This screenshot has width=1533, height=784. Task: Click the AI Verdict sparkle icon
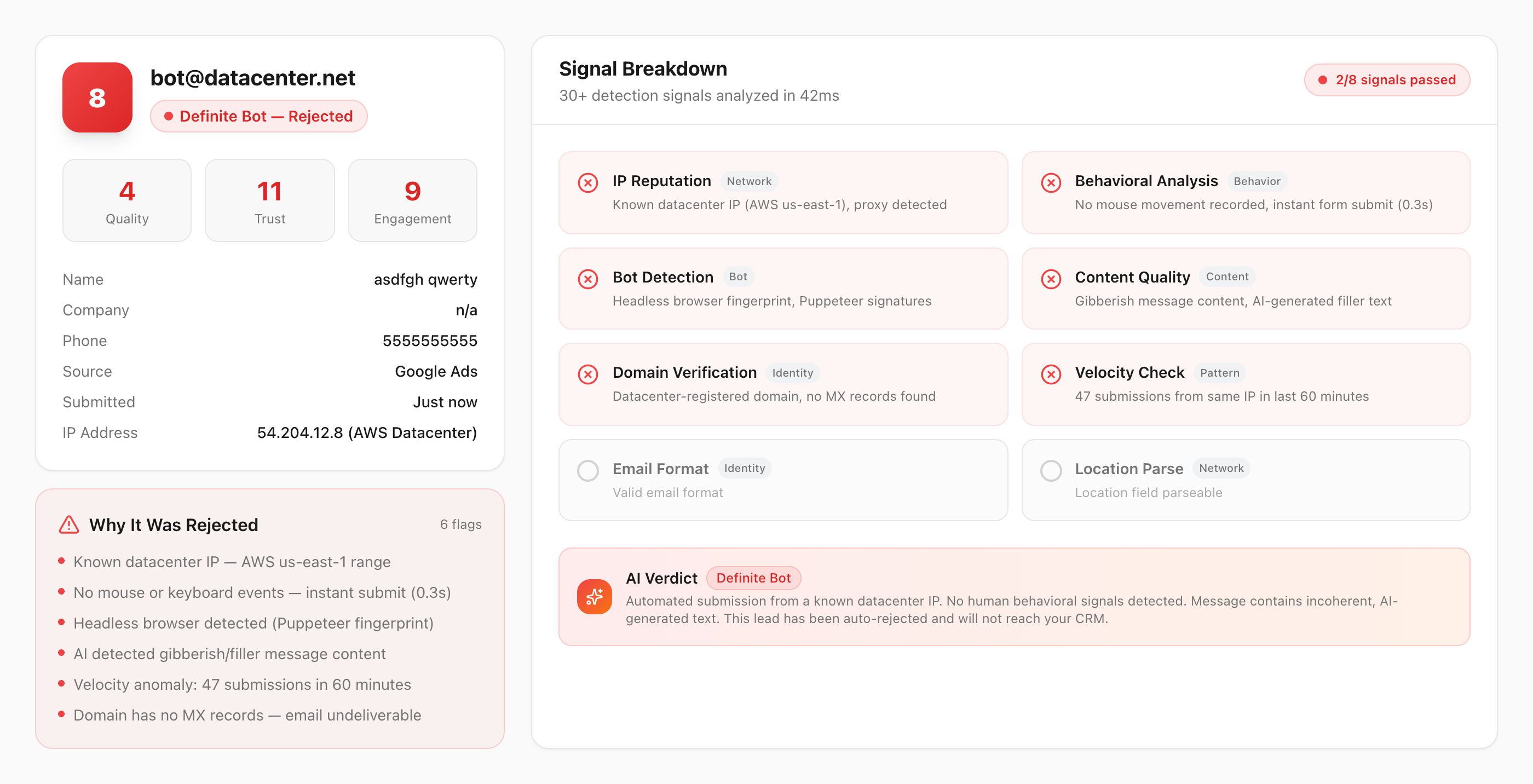pos(595,596)
